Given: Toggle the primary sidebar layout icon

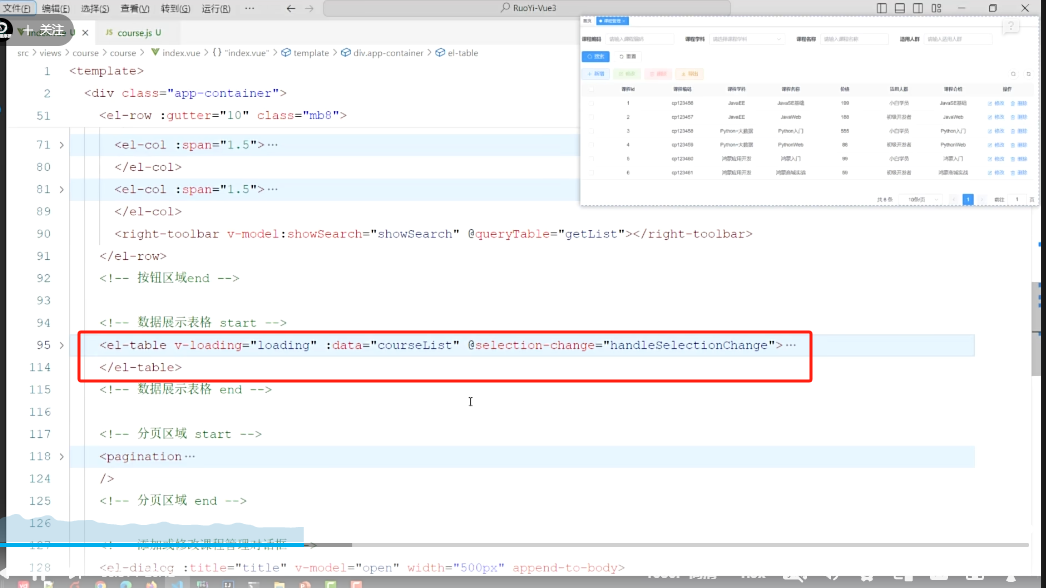Looking at the screenshot, I should (882, 8).
